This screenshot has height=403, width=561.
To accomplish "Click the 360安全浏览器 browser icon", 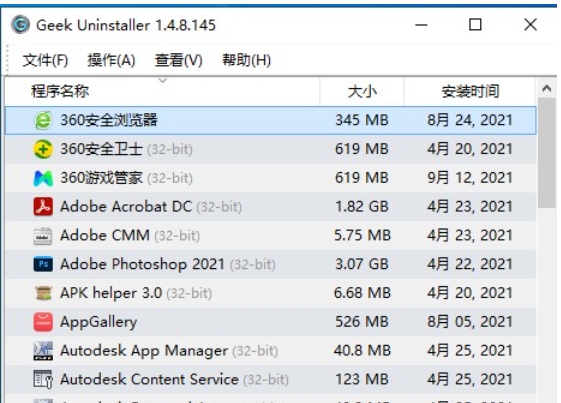I will pos(43,120).
